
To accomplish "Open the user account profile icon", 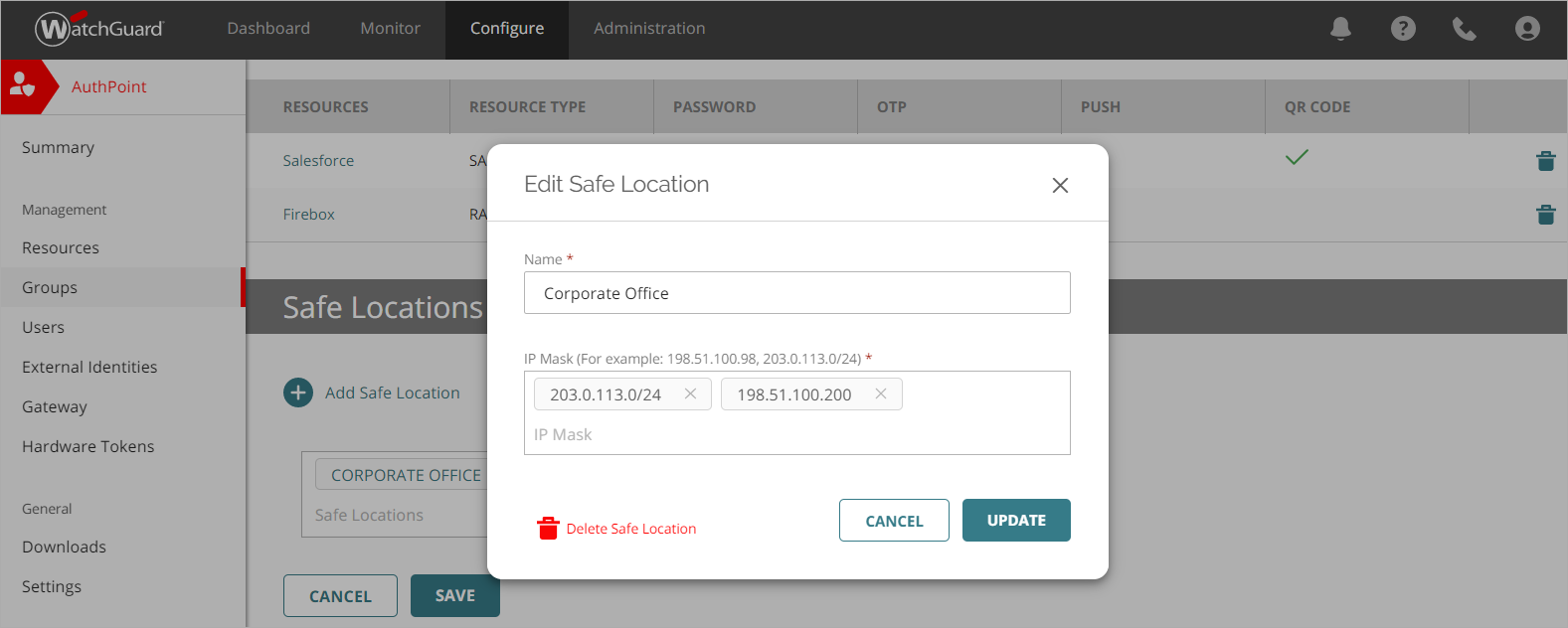I will [1527, 29].
